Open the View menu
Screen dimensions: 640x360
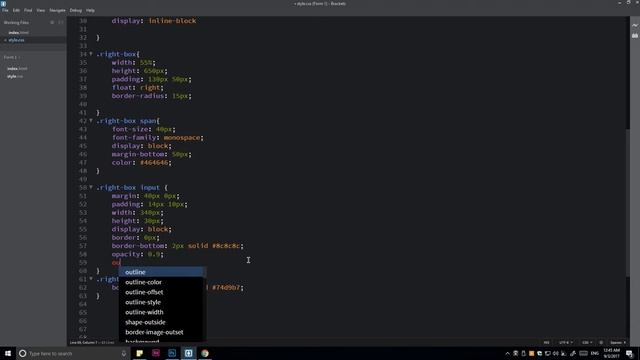40,10
